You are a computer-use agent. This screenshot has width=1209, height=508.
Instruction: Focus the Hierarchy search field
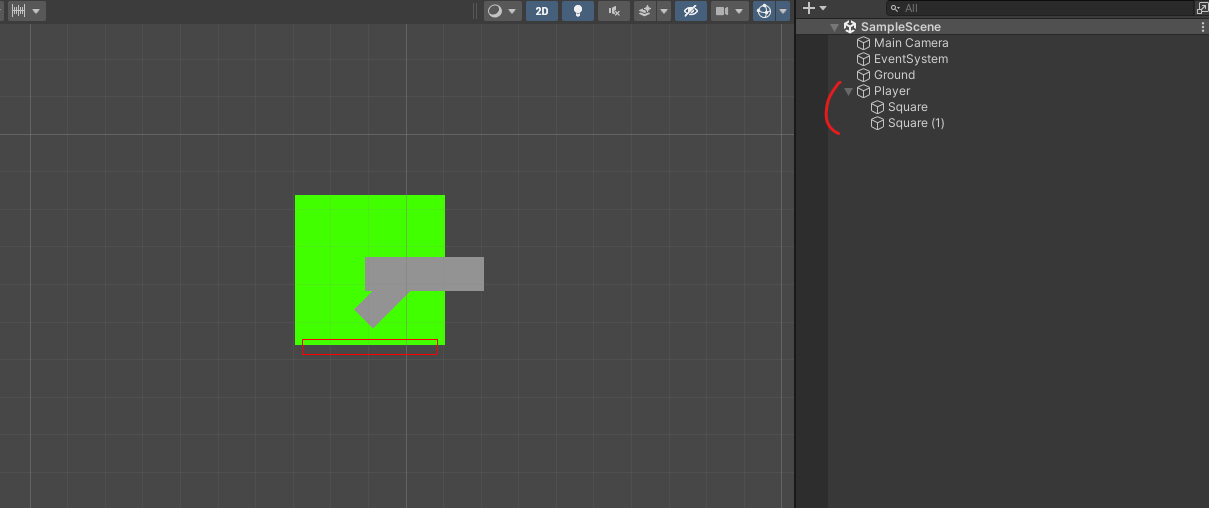pos(1039,8)
